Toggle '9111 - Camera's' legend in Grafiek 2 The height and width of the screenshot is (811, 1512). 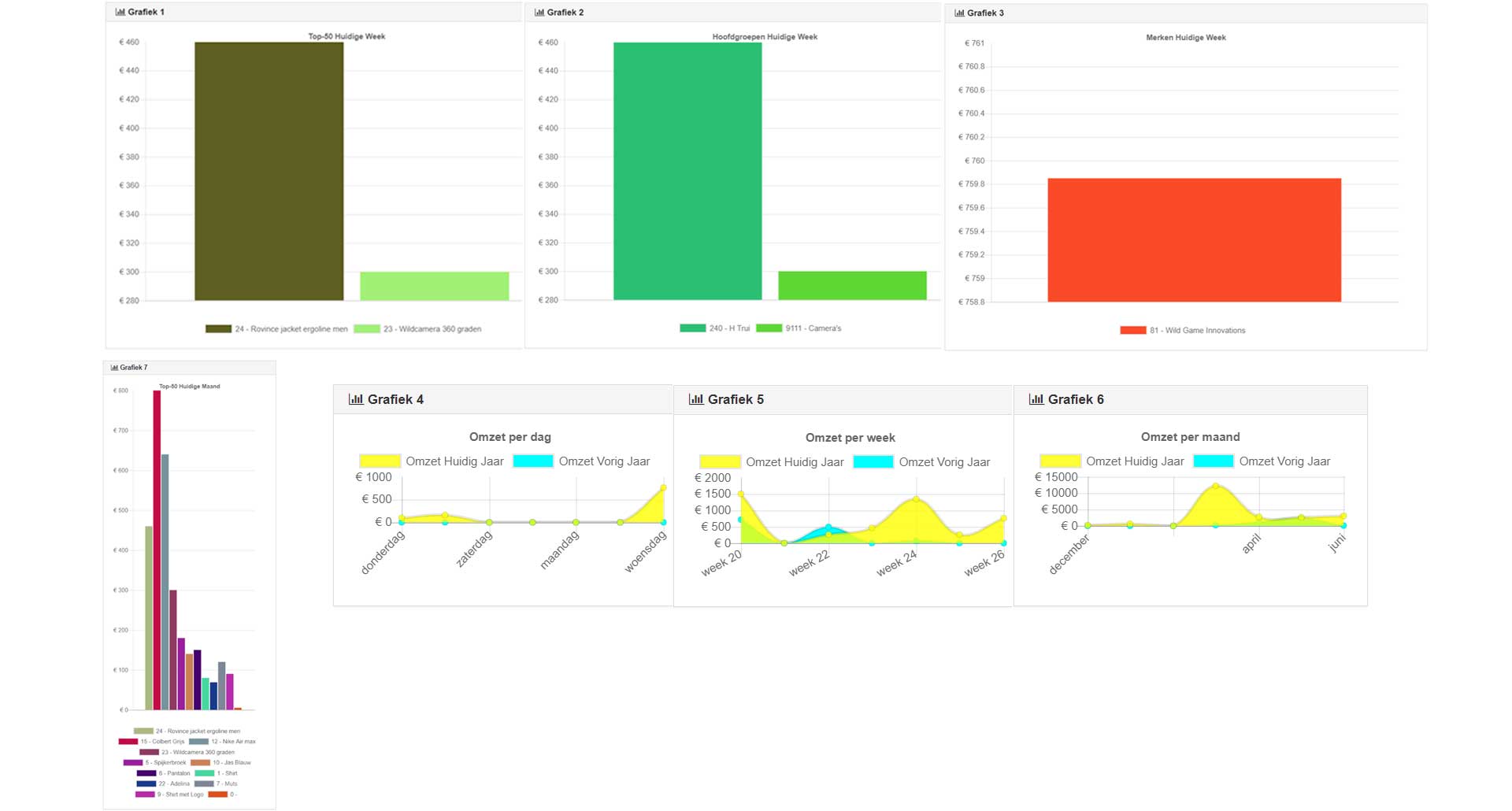799,328
